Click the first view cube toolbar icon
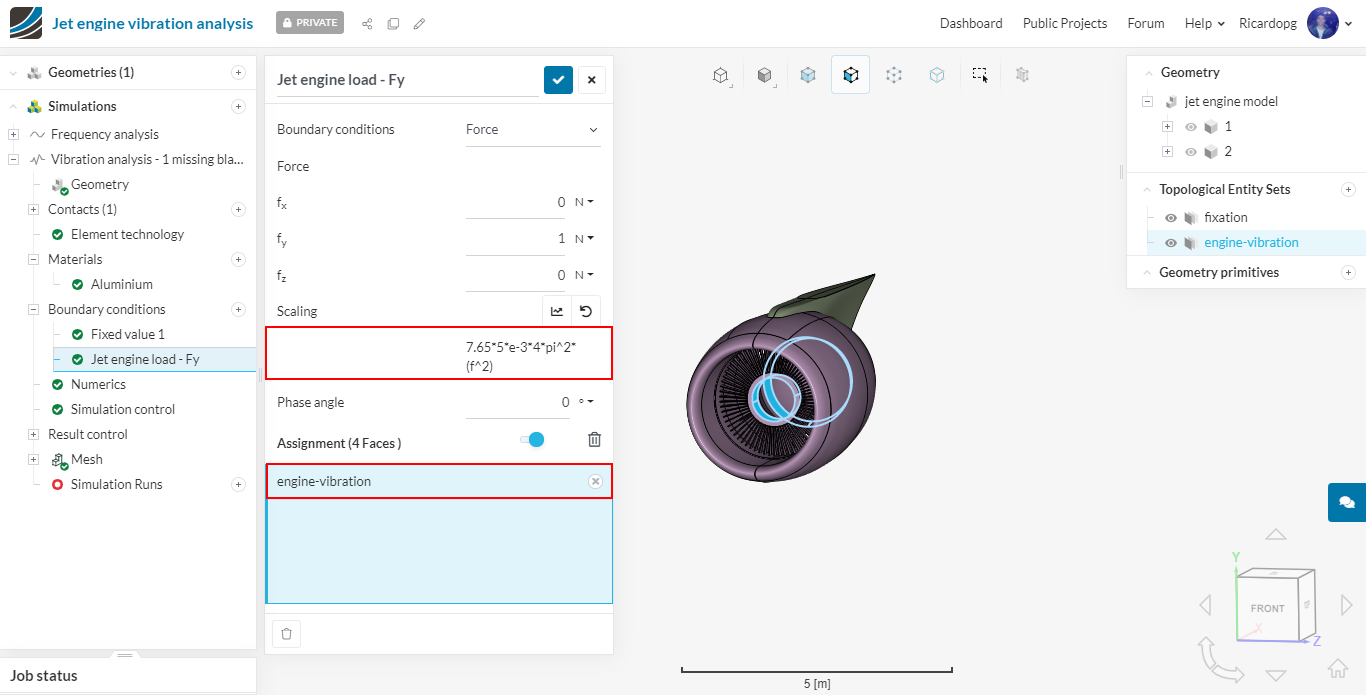Viewport: 1366px width, 695px height. [x=720, y=75]
